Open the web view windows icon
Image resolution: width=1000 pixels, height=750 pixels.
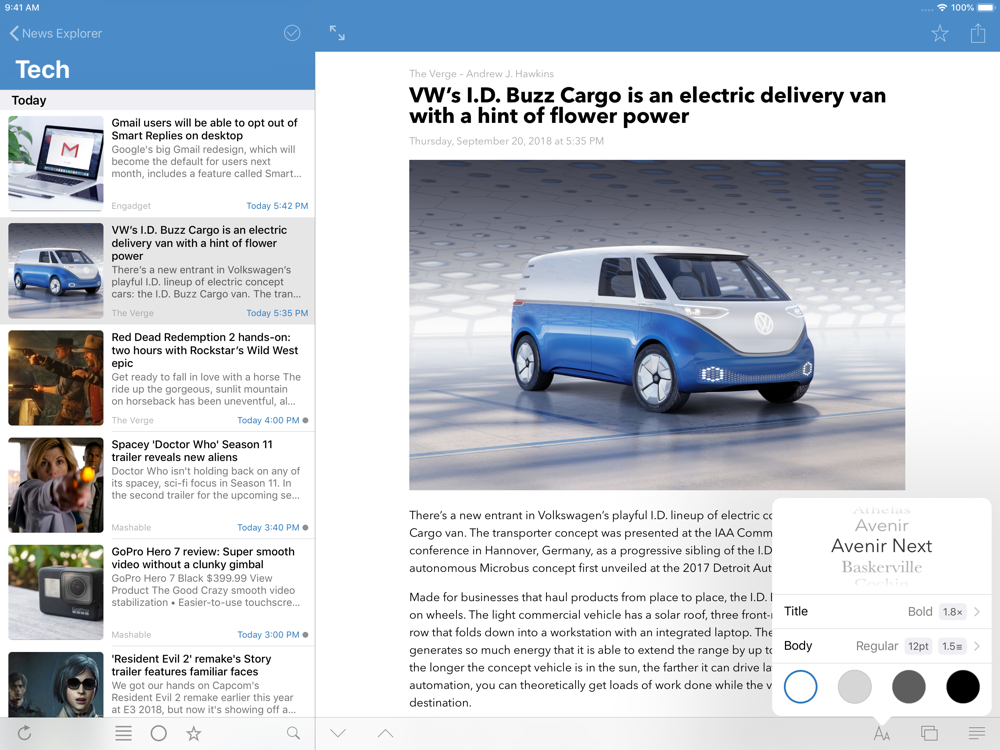(929, 733)
